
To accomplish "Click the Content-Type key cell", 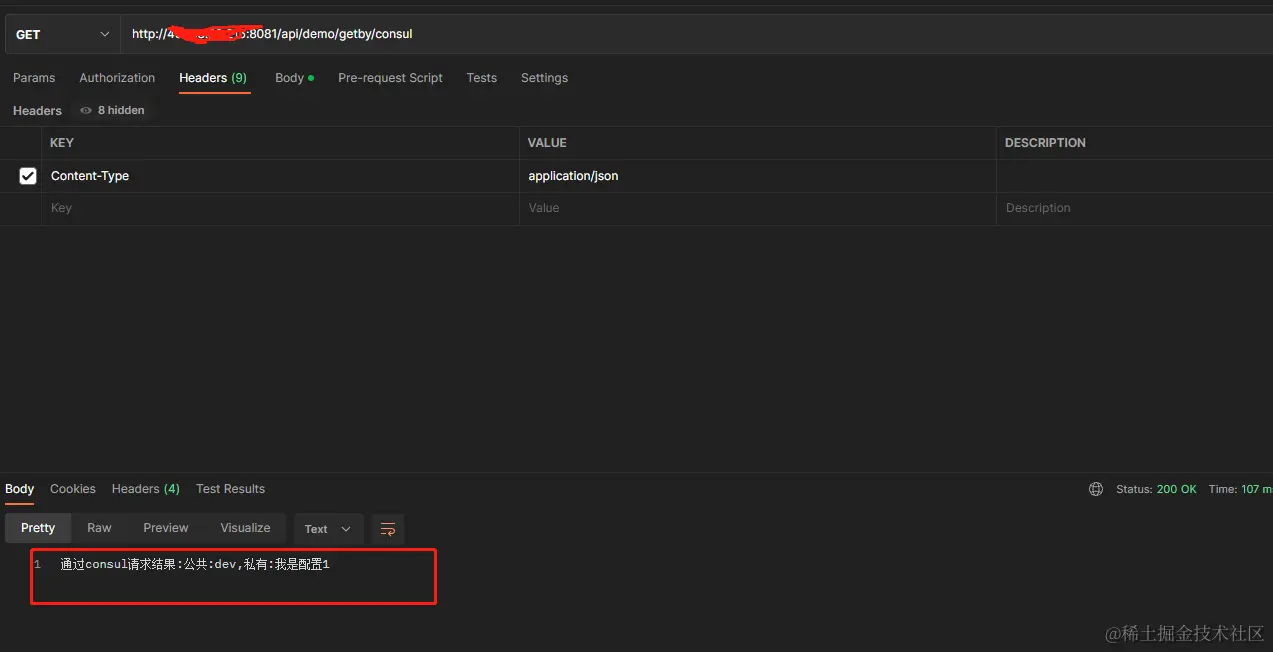I will (x=280, y=176).
